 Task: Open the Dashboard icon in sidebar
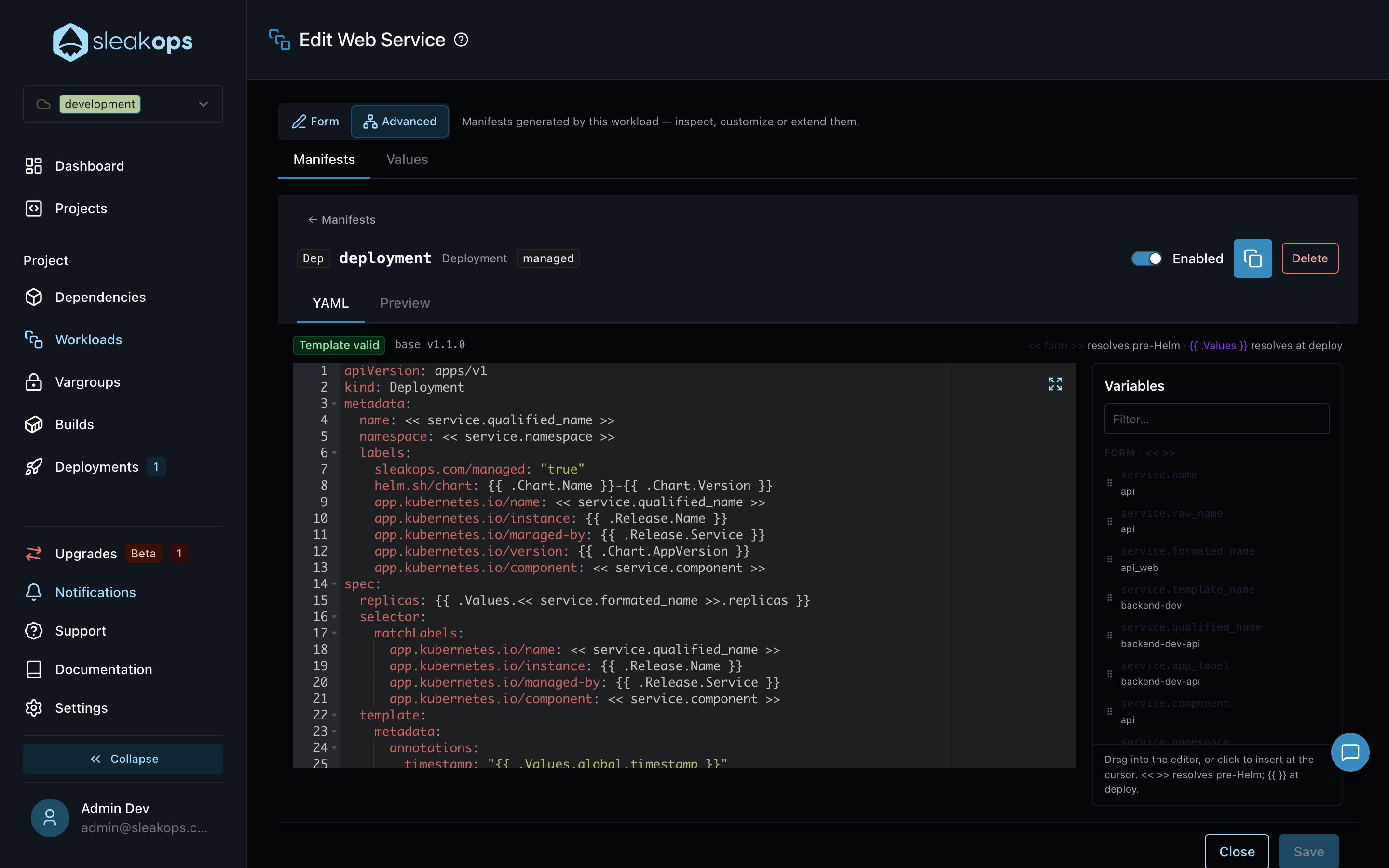pos(34,166)
